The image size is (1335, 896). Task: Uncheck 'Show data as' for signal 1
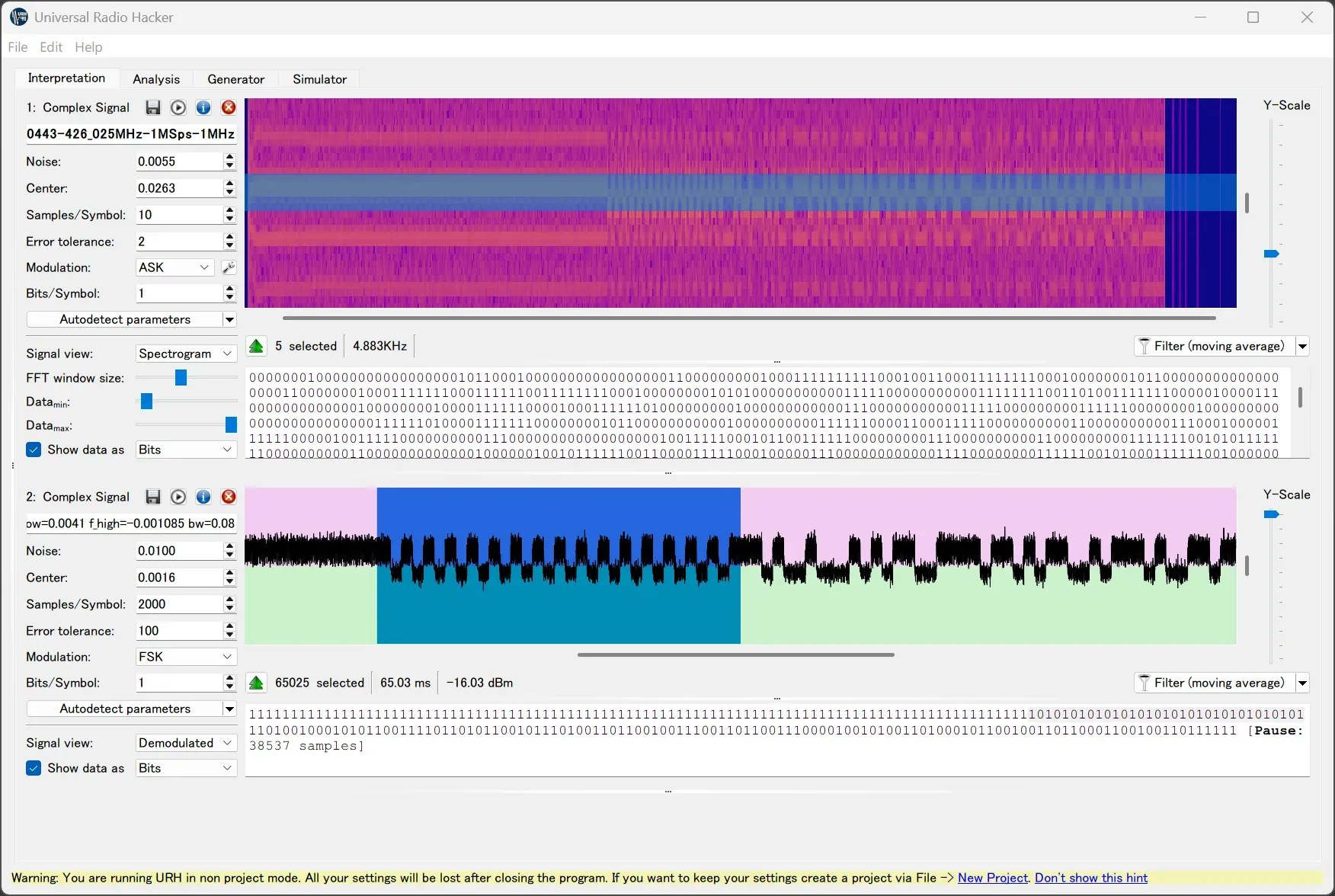34,450
